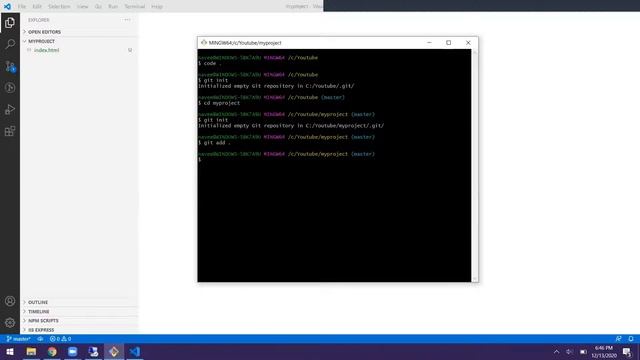Screen dimensions: 640x360
Task: Launch Google Chrome from the taskbar
Action: [52, 351]
